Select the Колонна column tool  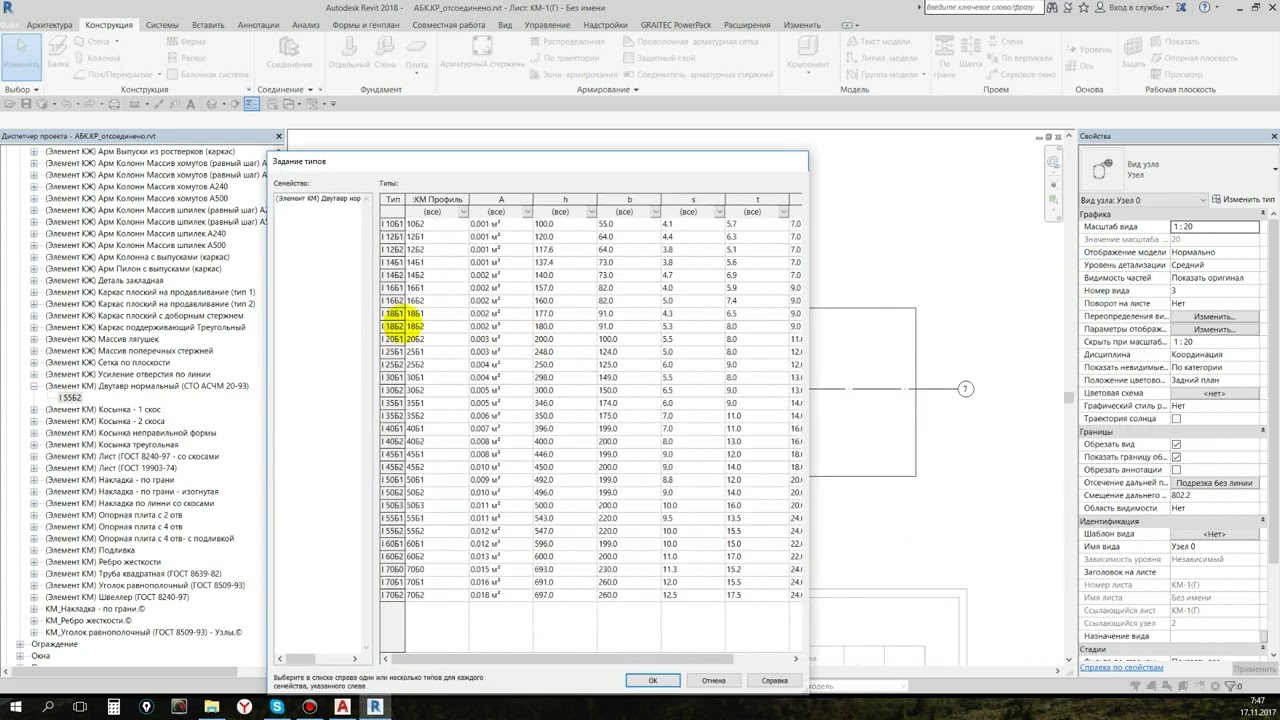coord(96,58)
